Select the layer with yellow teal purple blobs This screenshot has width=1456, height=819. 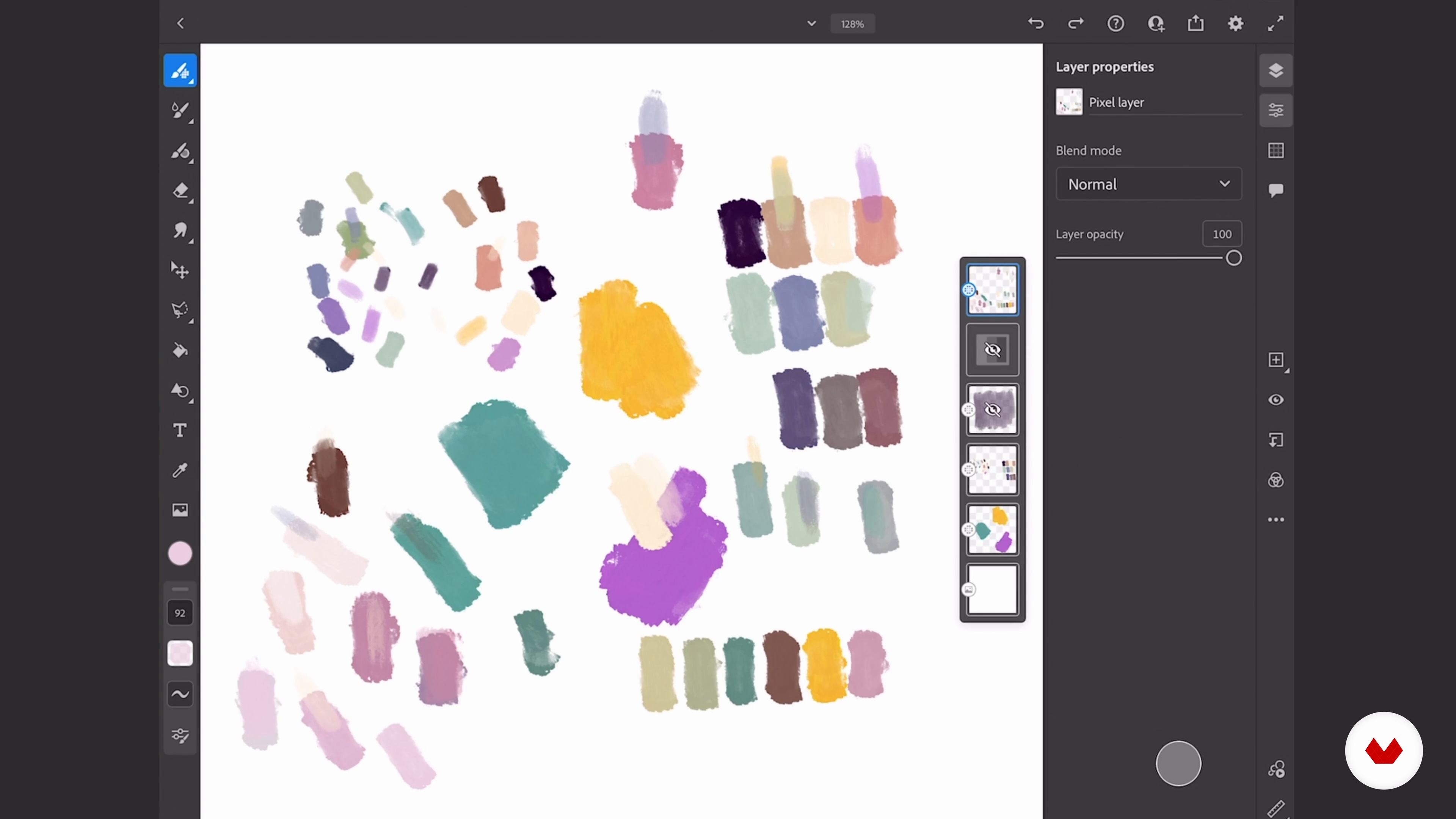click(993, 530)
